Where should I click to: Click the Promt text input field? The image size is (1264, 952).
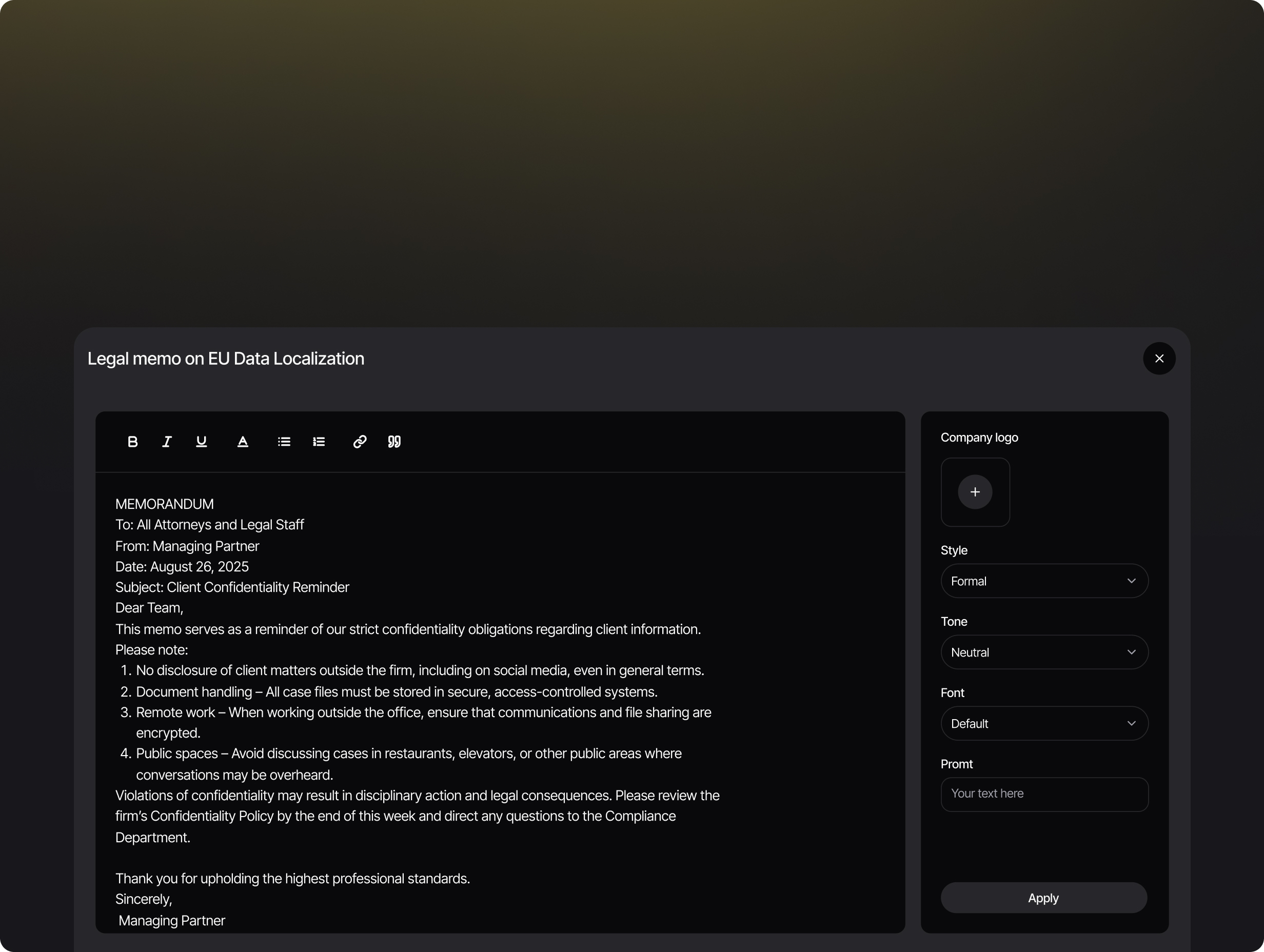[1043, 794]
